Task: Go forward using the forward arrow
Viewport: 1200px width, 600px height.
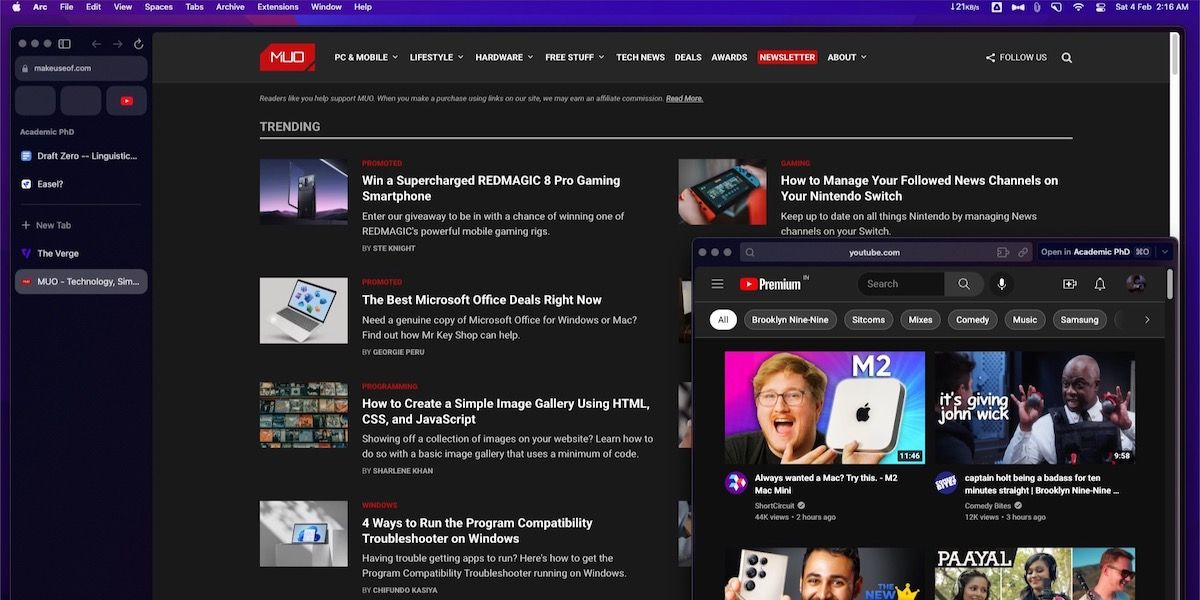Action: coord(117,44)
